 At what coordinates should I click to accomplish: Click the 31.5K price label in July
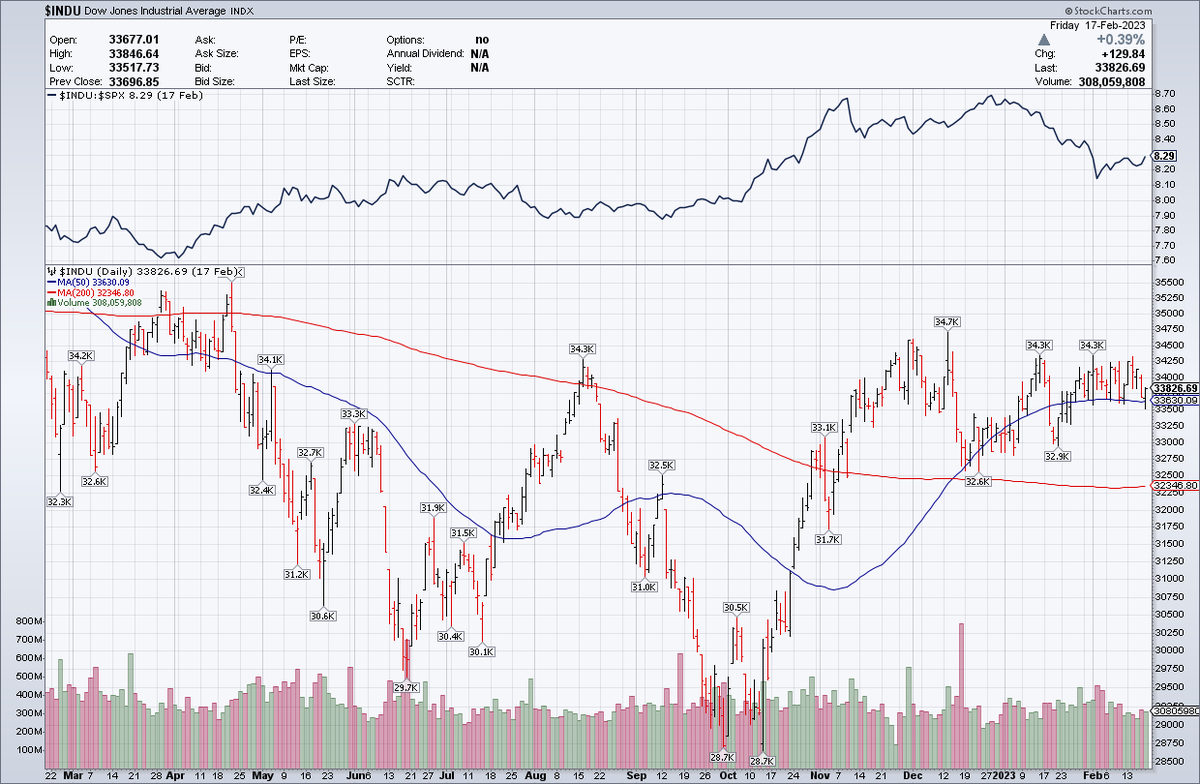pos(463,533)
